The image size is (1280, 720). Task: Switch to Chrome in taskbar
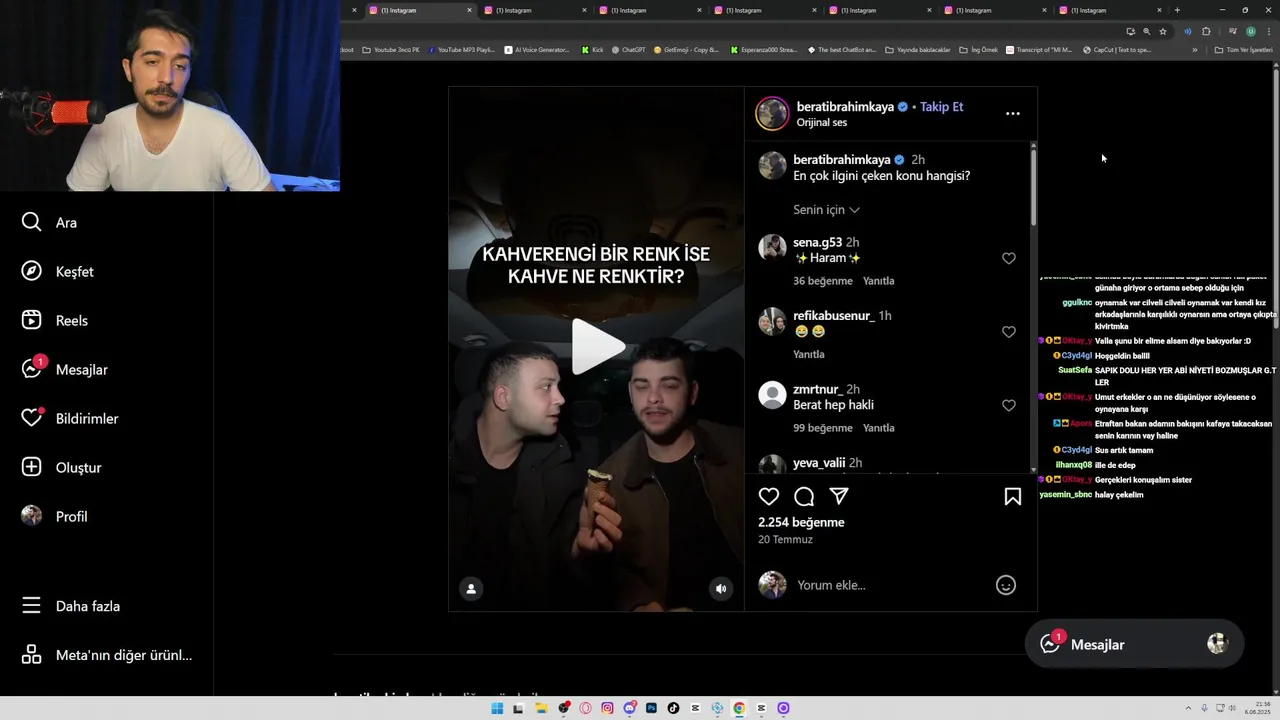tap(739, 708)
